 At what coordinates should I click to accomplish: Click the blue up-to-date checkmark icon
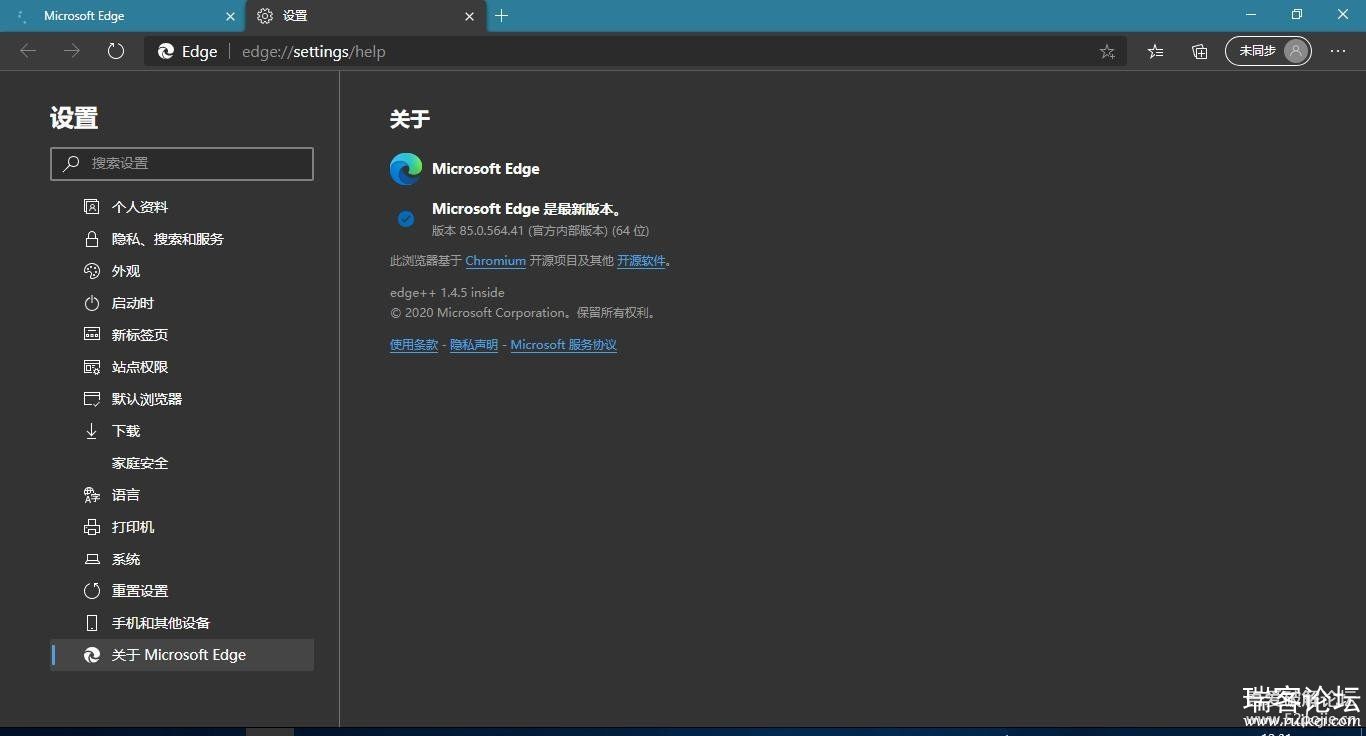pyautogui.click(x=406, y=219)
